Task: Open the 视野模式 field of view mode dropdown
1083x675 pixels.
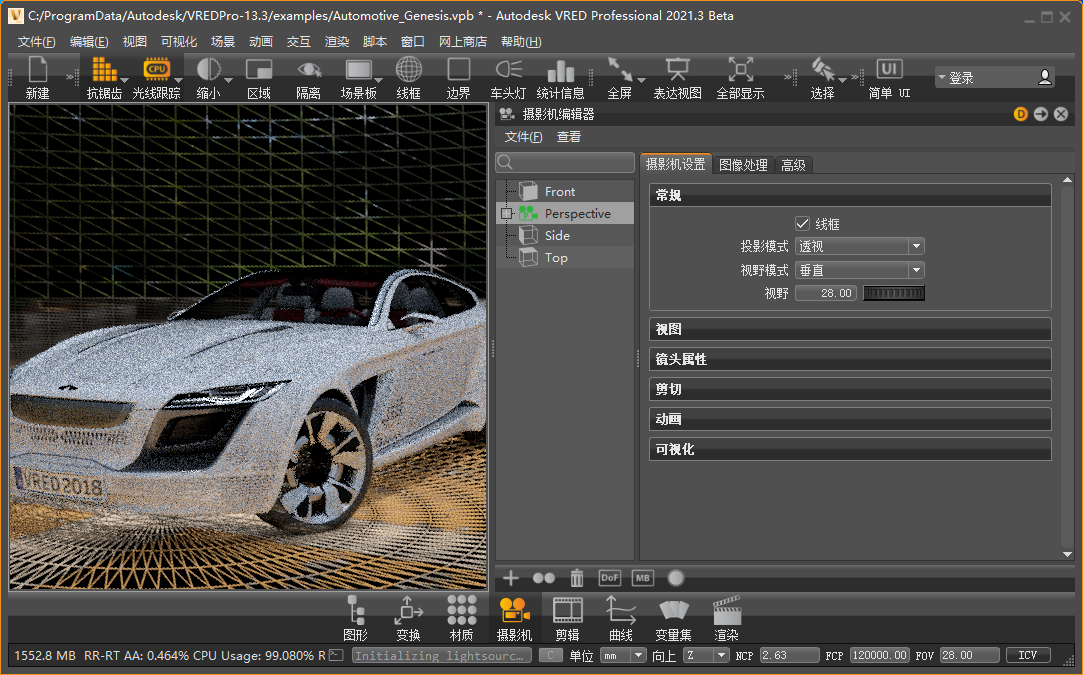Action: (859, 270)
